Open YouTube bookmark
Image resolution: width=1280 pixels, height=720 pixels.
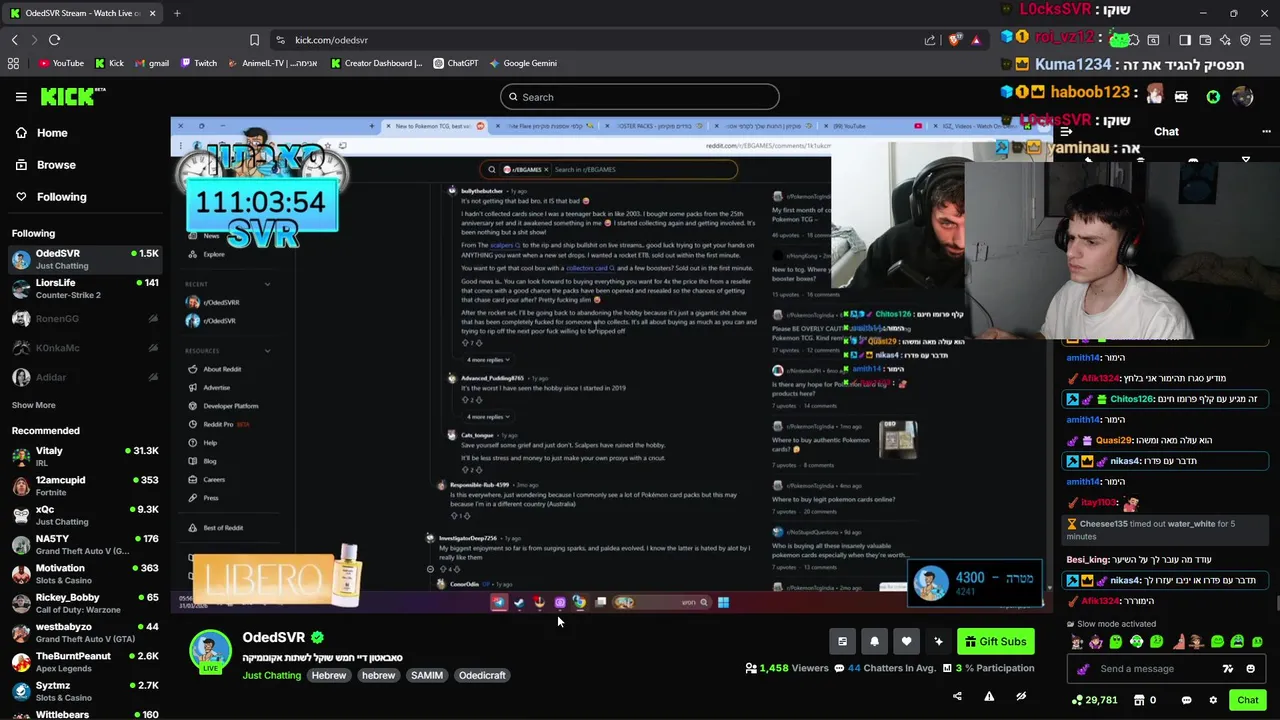(x=61, y=63)
